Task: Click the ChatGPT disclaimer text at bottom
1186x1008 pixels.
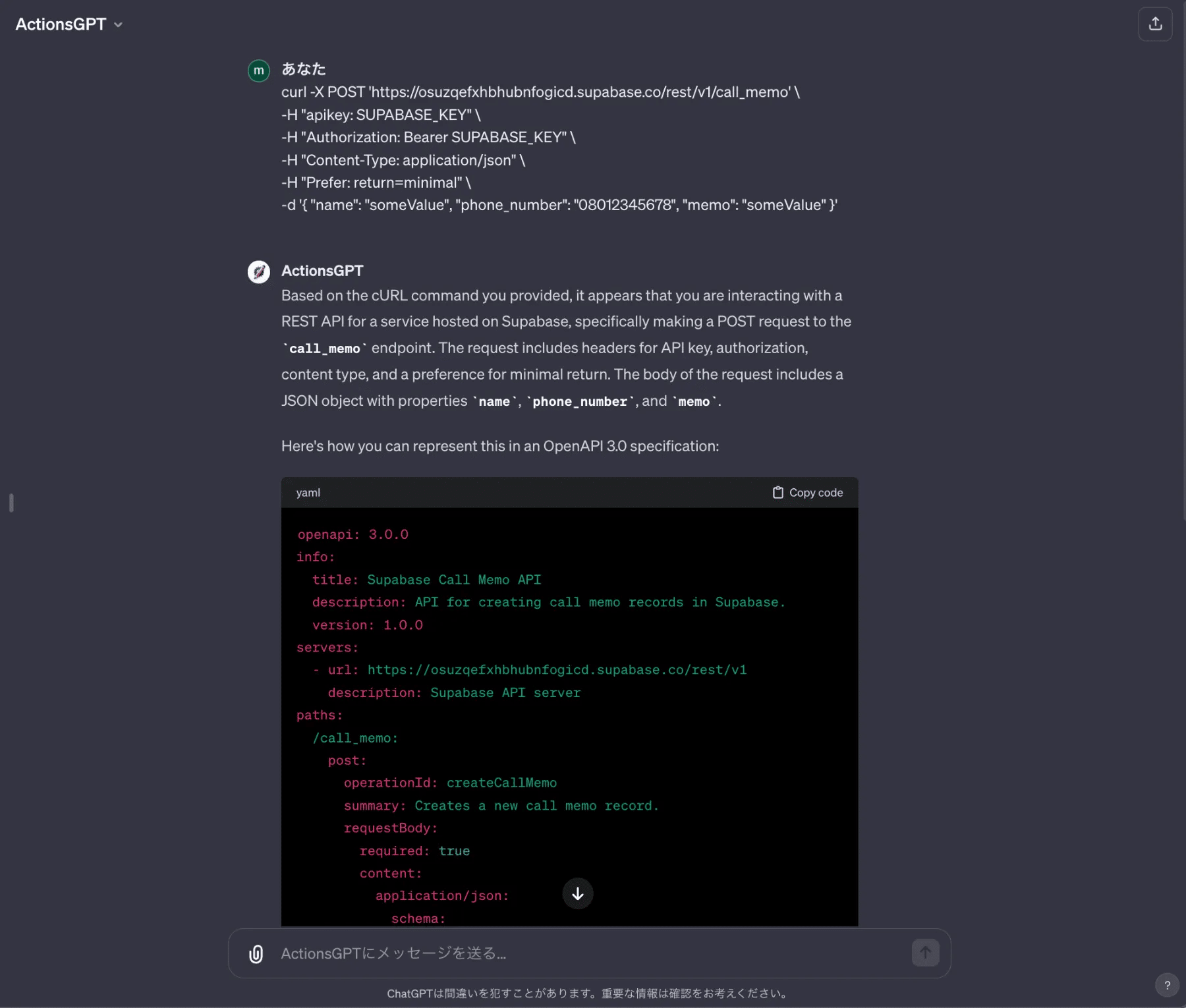Action: tap(588, 994)
